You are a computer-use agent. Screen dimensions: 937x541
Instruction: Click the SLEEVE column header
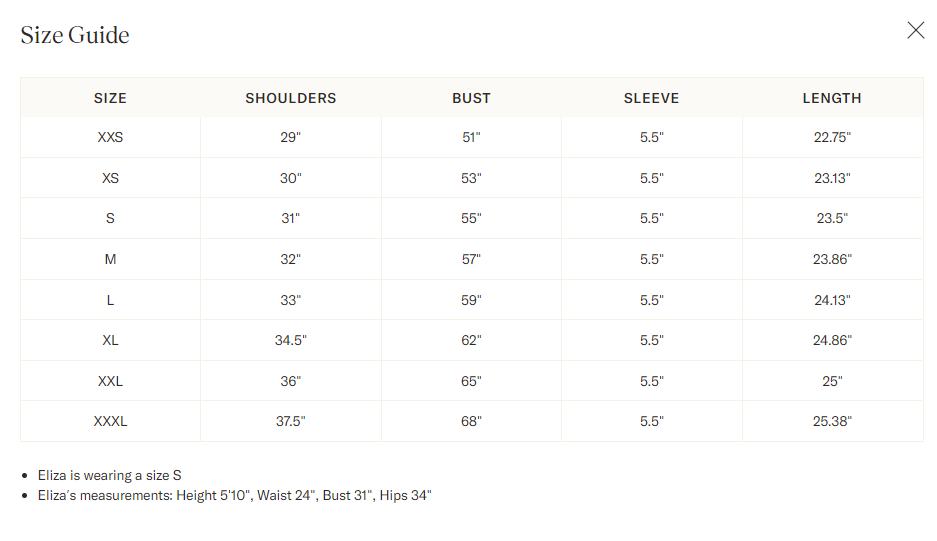(x=651, y=98)
